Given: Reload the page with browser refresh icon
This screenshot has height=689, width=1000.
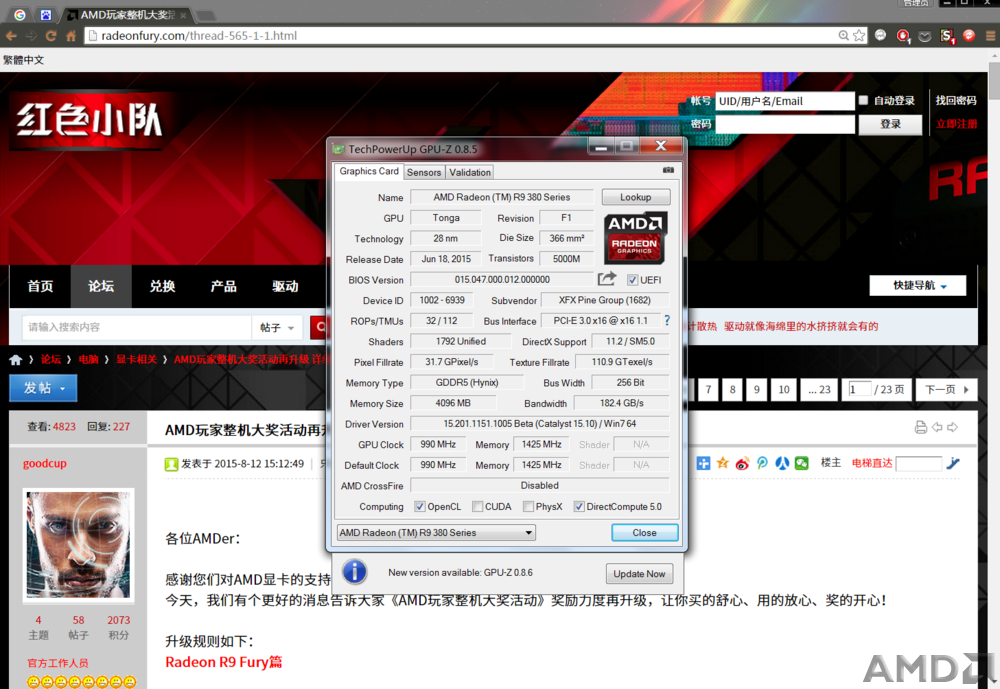Looking at the screenshot, I should click(x=51, y=36).
